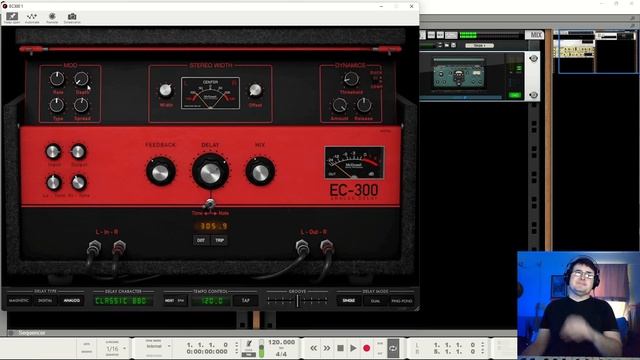Click the MOD Type knob

57,105
